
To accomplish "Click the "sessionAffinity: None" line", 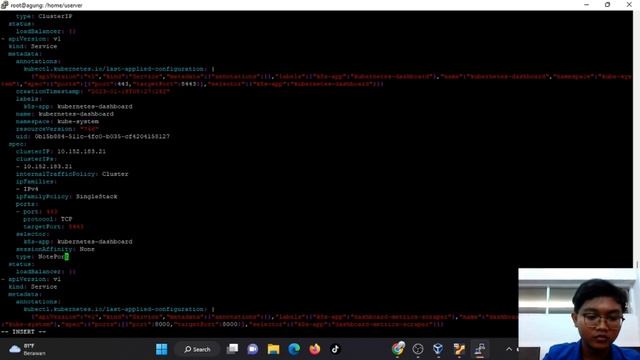I will pos(55,249).
